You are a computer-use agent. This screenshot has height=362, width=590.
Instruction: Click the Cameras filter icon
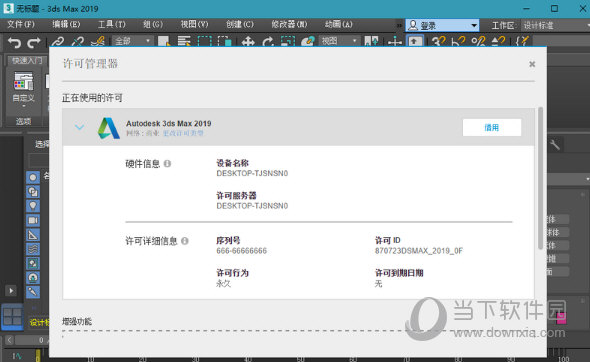point(33,220)
